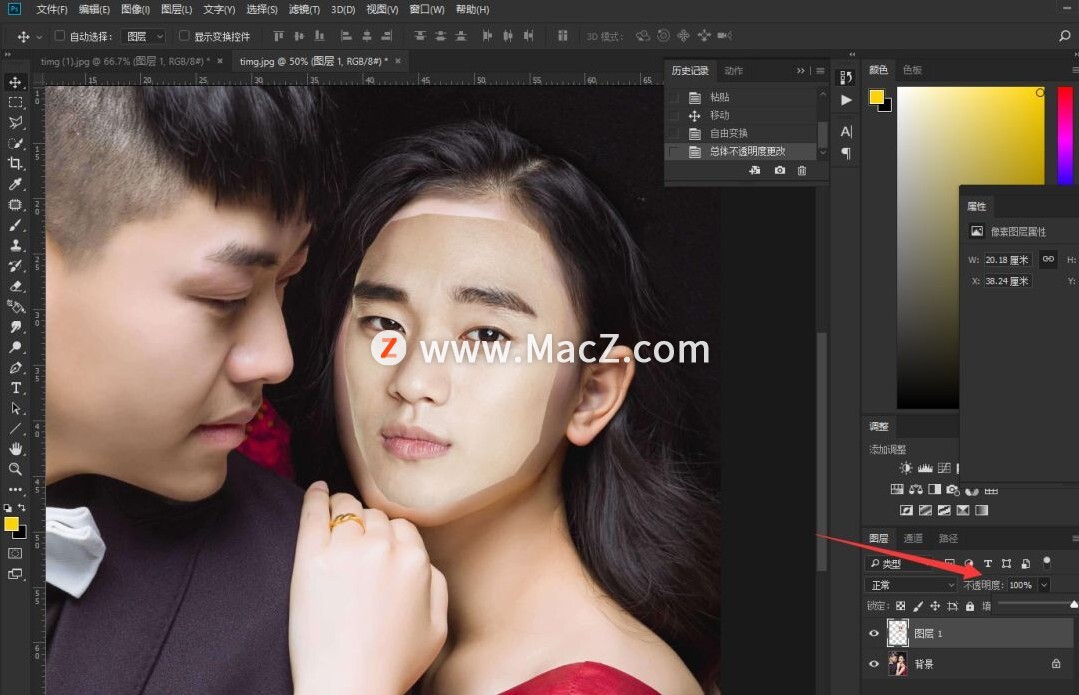Screen dimensions: 1079x695
Task: Select the Quick Selection tool
Action: pyautogui.click(x=15, y=143)
